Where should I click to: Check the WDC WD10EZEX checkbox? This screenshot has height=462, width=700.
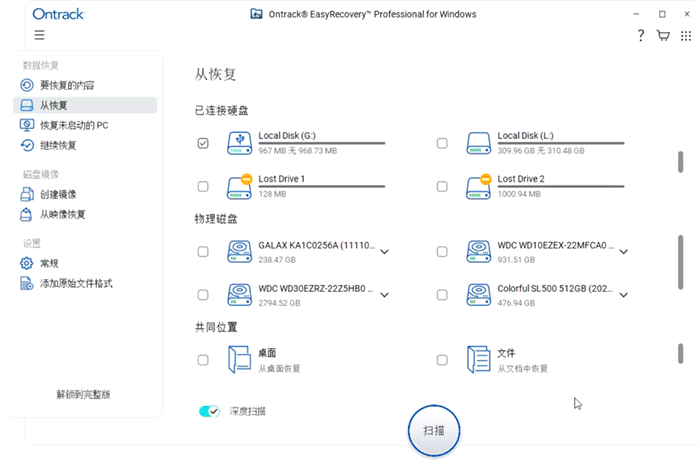[442, 251]
